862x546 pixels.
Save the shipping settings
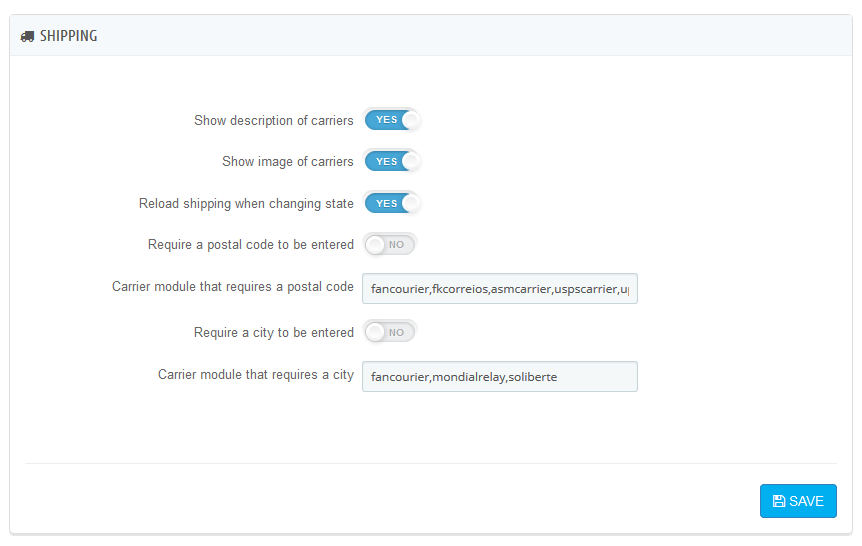[x=797, y=501]
